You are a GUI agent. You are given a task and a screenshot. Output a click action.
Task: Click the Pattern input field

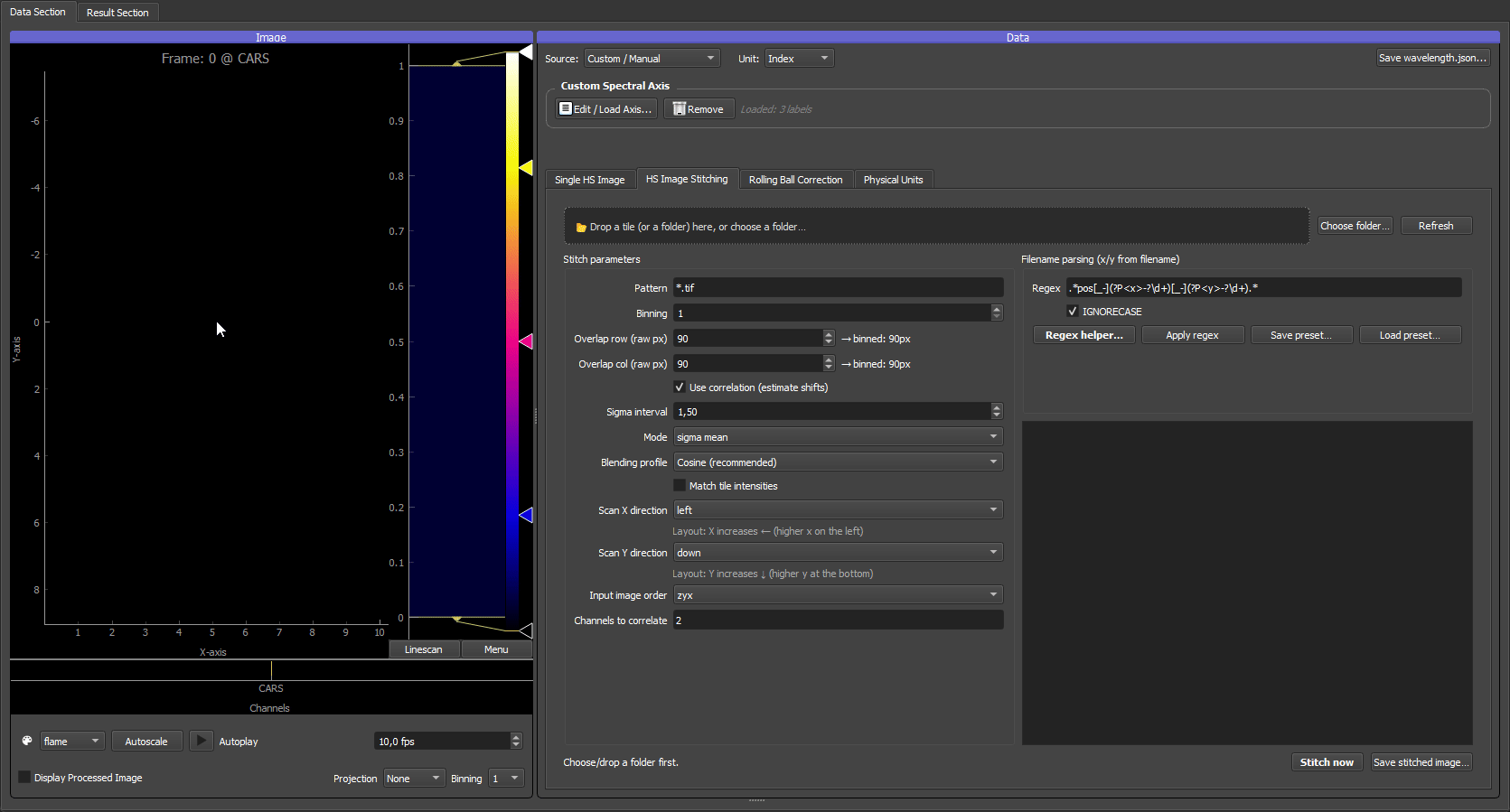838,288
